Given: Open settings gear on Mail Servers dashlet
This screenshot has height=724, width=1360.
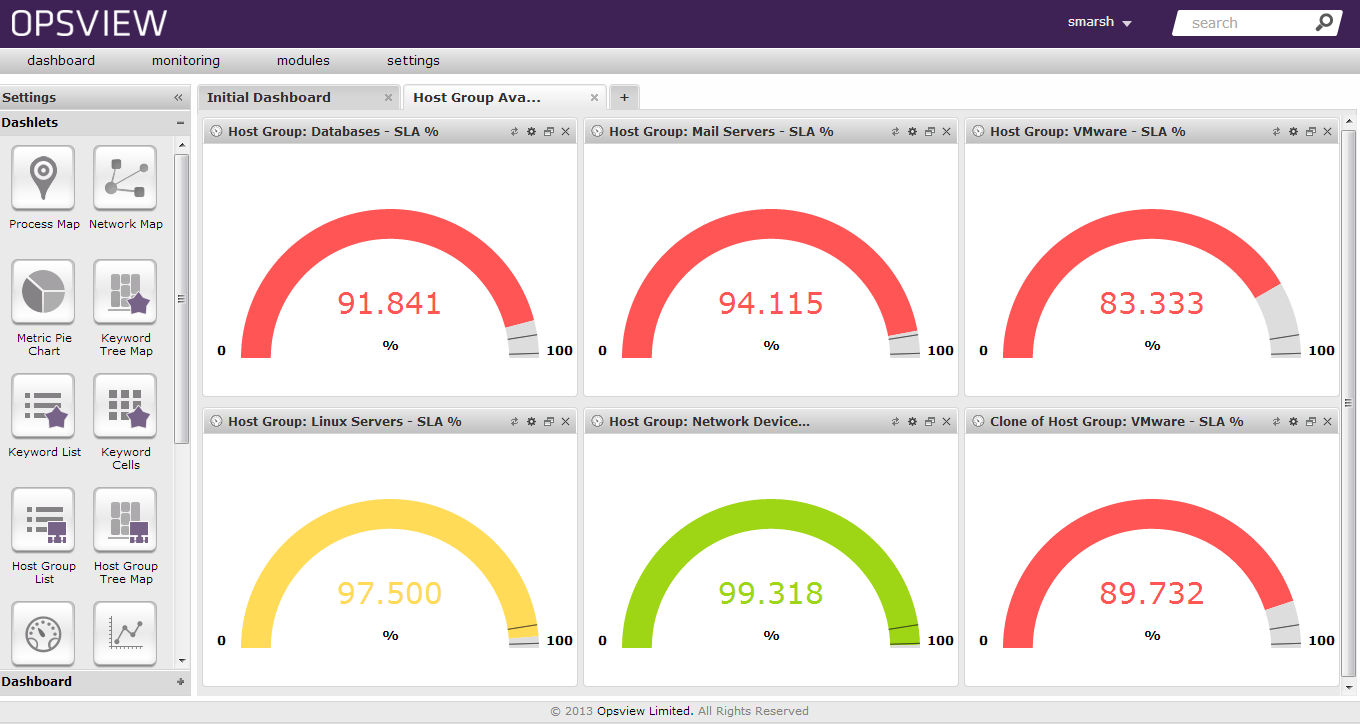Looking at the screenshot, I should (912, 131).
